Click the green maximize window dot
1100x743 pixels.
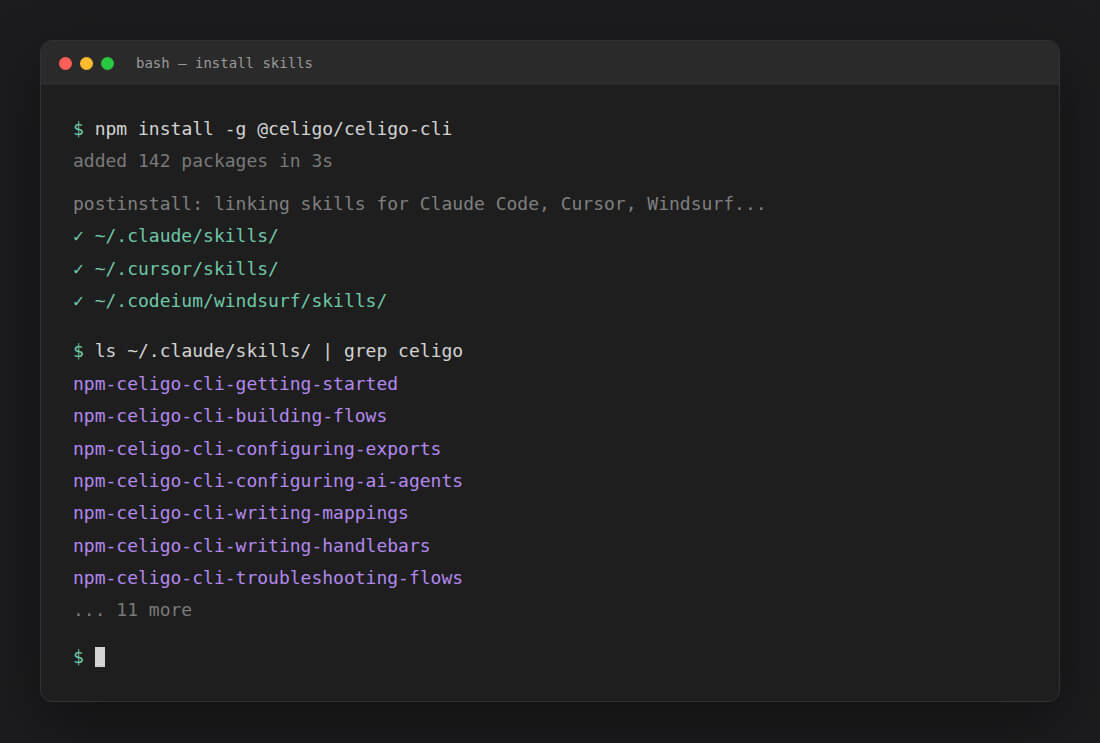(107, 64)
